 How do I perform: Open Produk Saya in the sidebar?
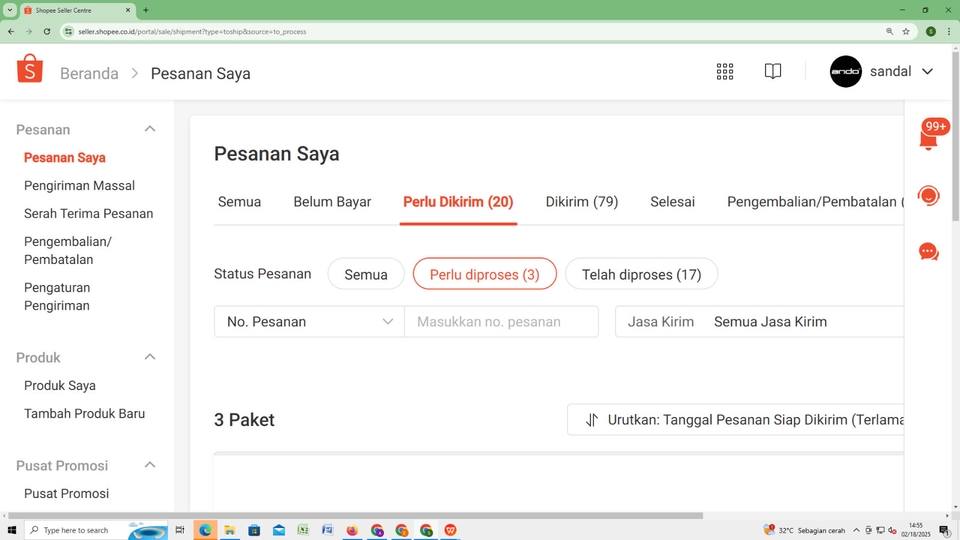pos(60,386)
